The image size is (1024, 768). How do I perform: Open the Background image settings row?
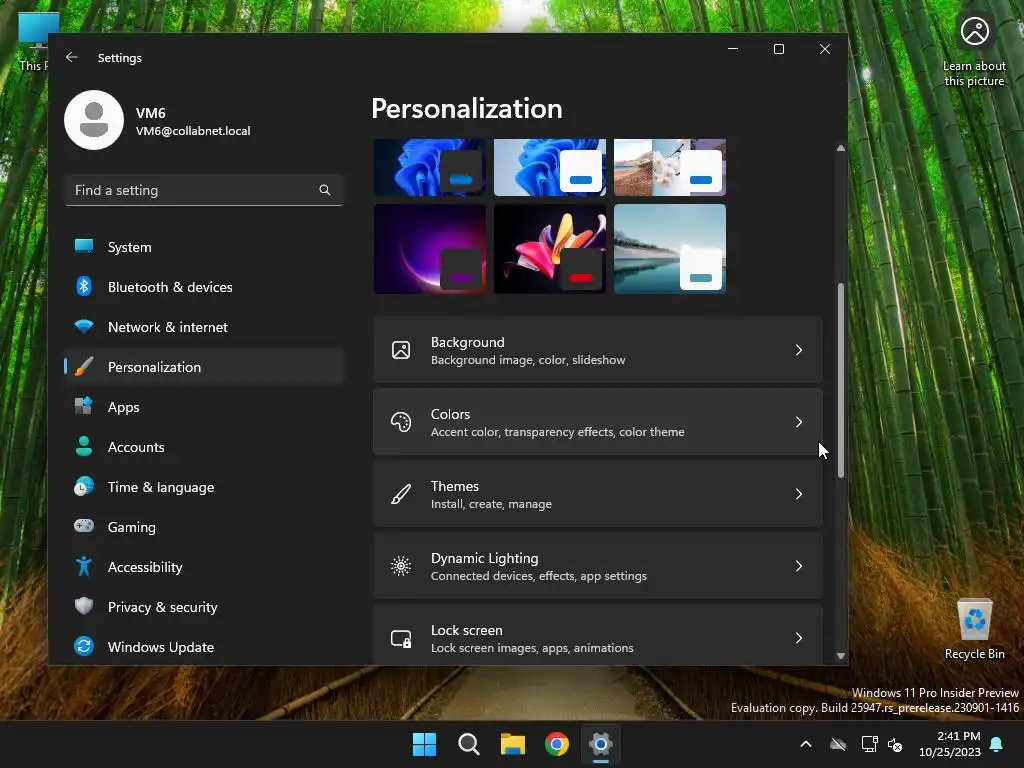[598, 350]
